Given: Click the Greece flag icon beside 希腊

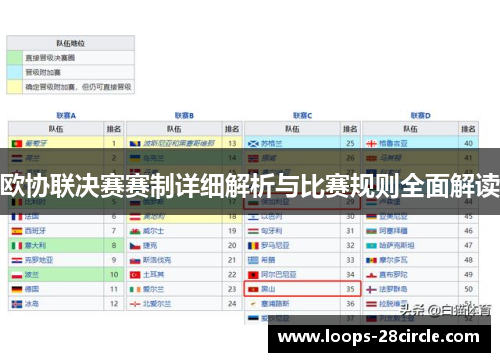Looking at the screenshot, I should tap(253, 260).
